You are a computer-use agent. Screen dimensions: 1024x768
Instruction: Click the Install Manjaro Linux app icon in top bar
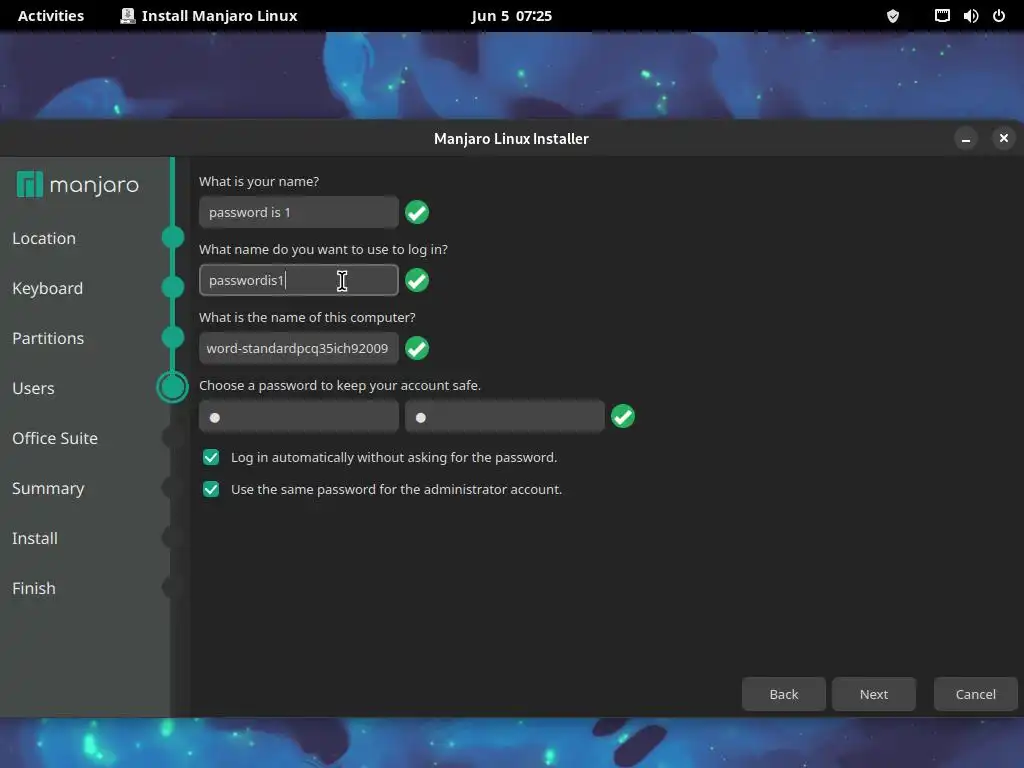(128, 16)
